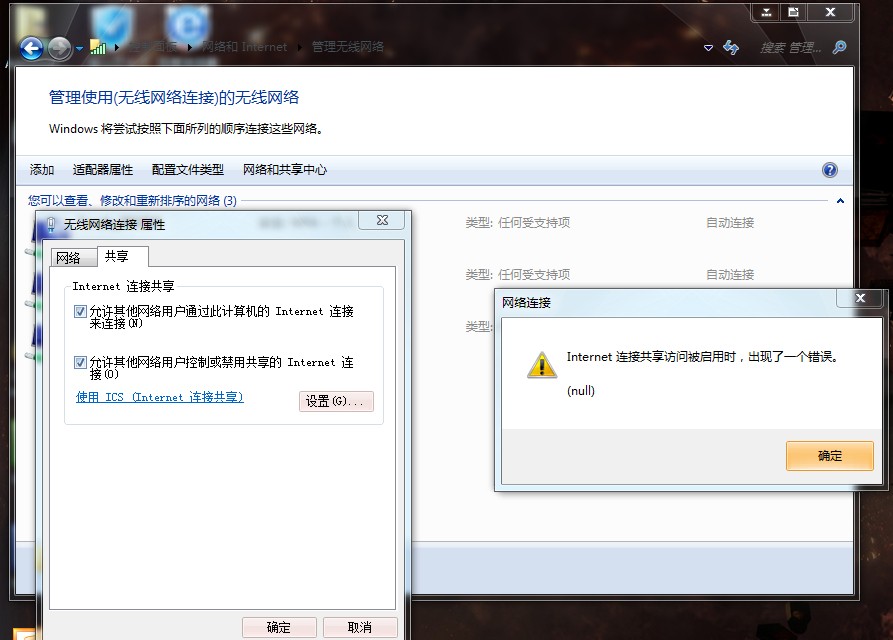Click 配置文件类型 in the toolbar

(187, 170)
